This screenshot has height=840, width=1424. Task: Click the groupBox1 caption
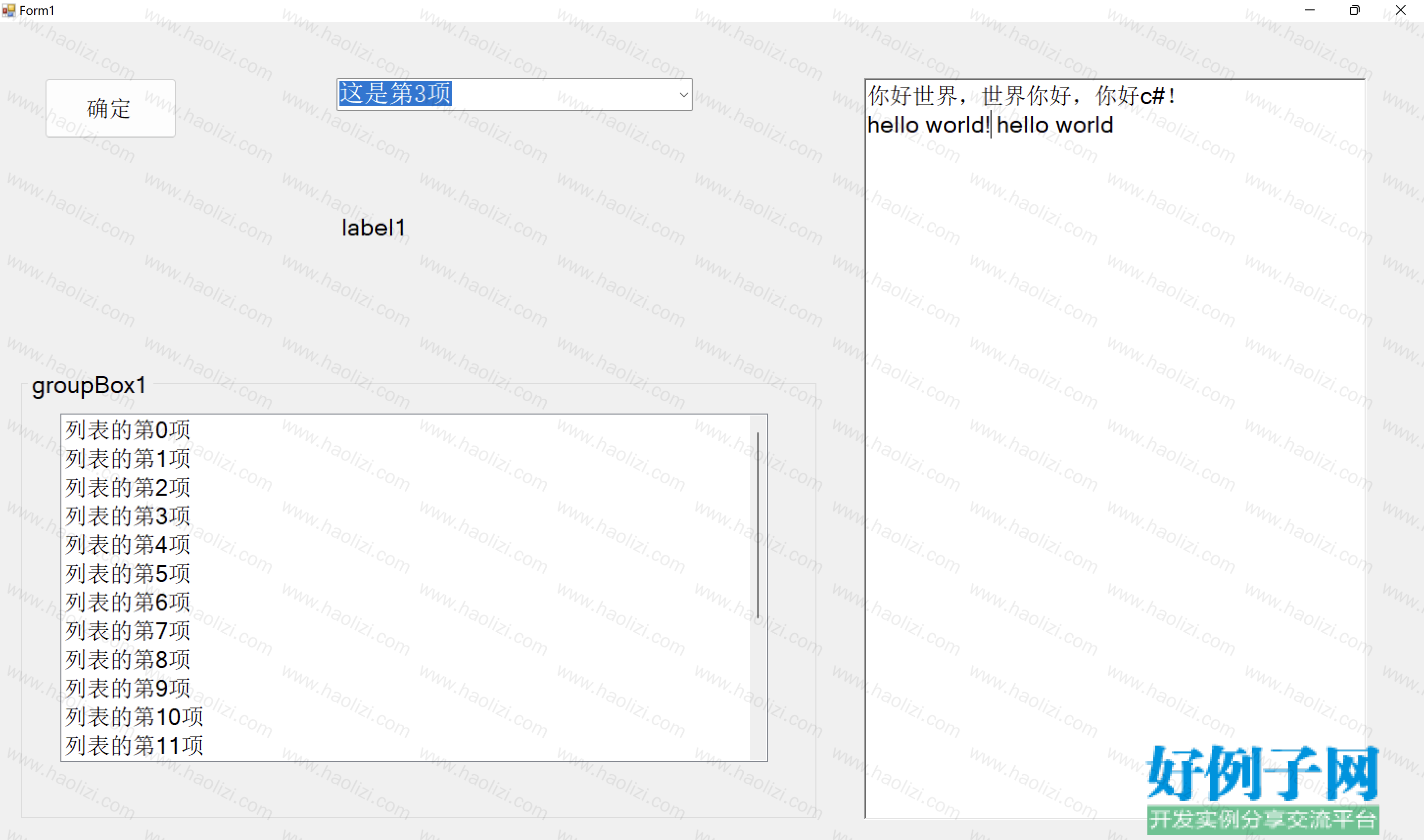tap(89, 385)
